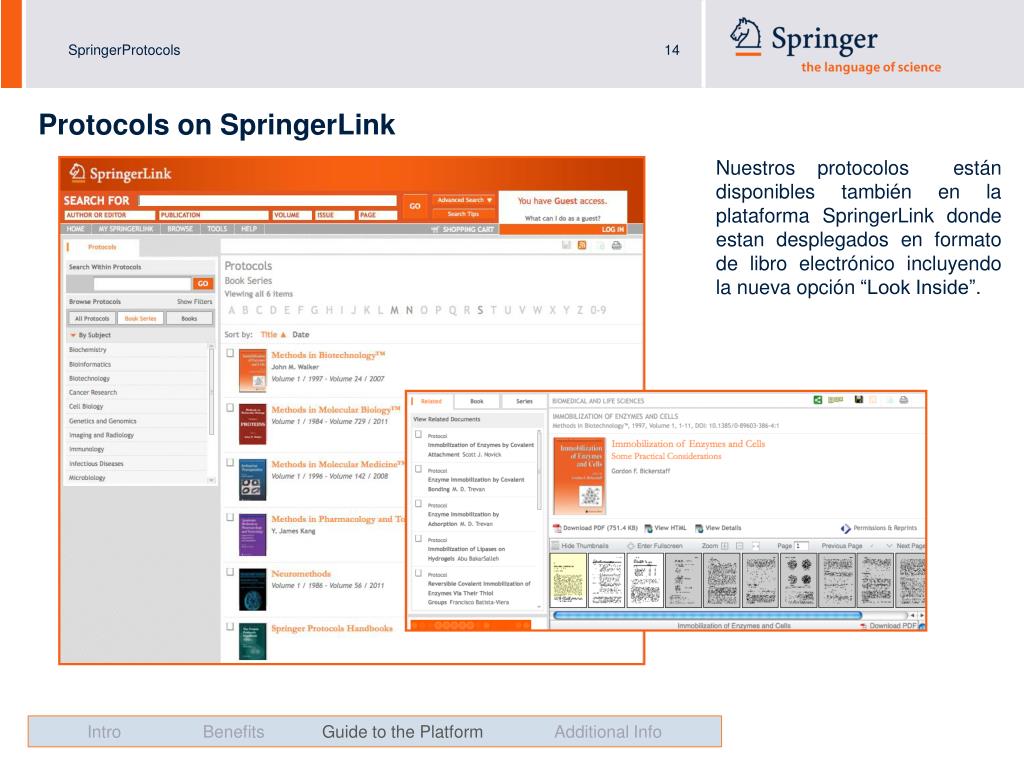Image resolution: width=1024 pixels, height=768 pixels.
Task: Click the Page number field in viewer
Action: [801, 545]
